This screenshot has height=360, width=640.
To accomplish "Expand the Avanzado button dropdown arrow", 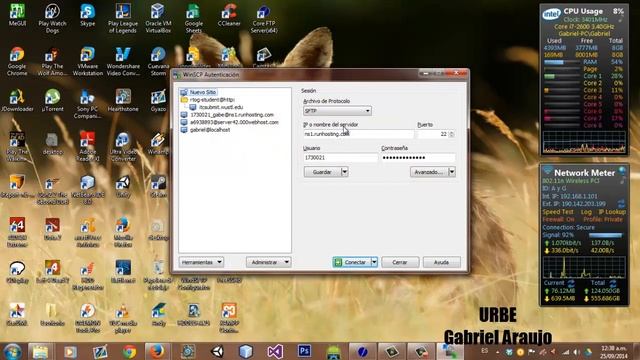I will click(452, 172).
